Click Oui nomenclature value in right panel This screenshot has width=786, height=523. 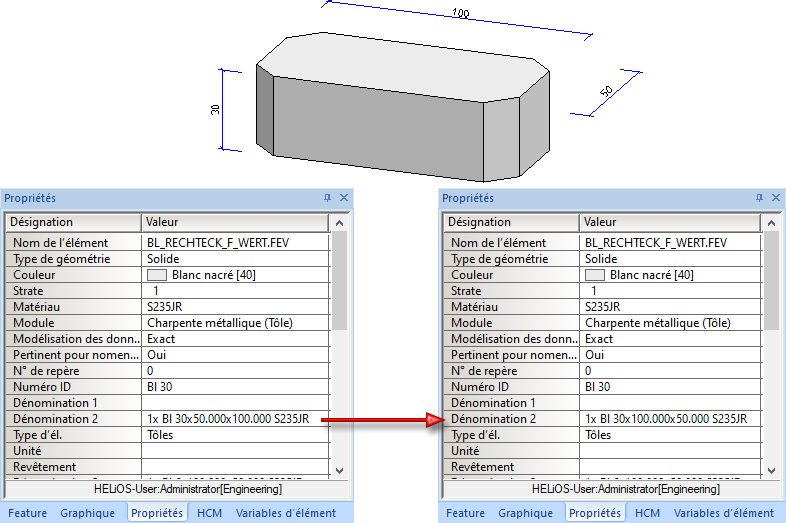pyautogui.click(x=595, y=355)
